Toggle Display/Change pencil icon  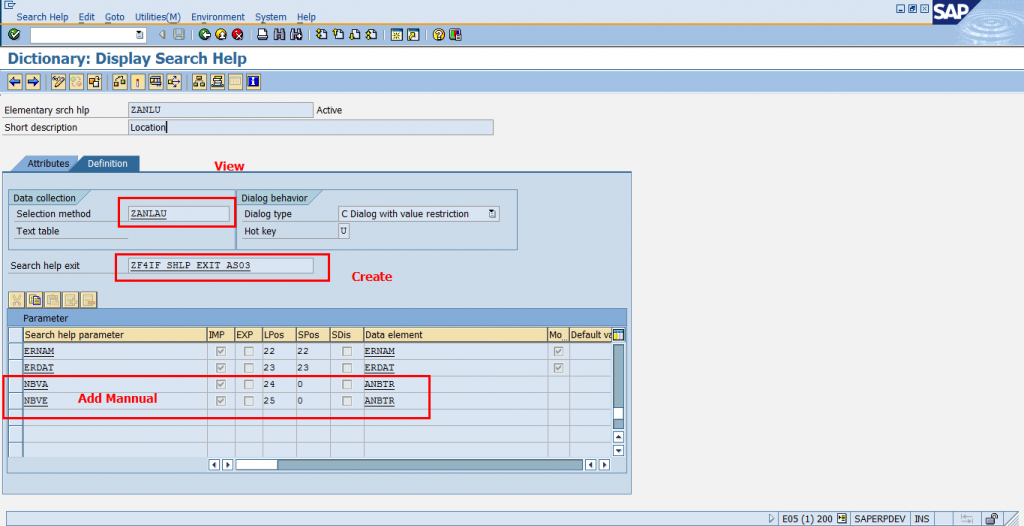tap(58, 82)
